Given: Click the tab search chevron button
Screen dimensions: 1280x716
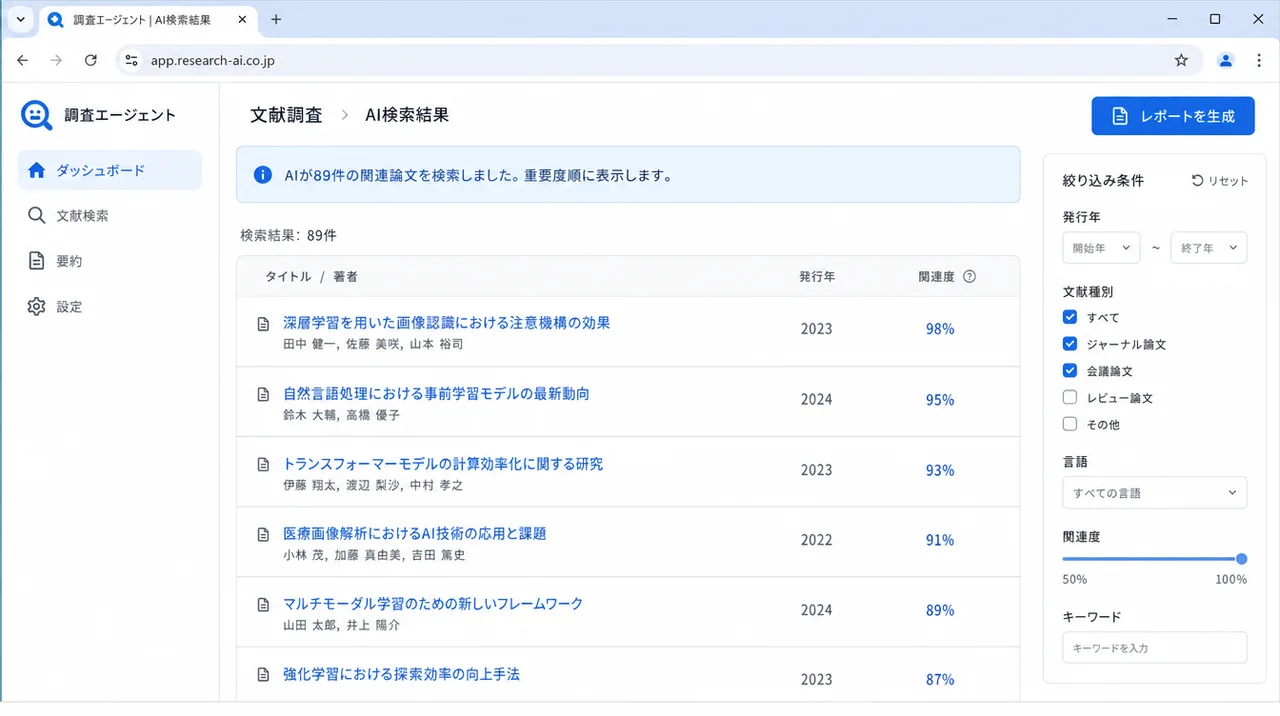Looking at the screenshot, I should coord(20,19).
